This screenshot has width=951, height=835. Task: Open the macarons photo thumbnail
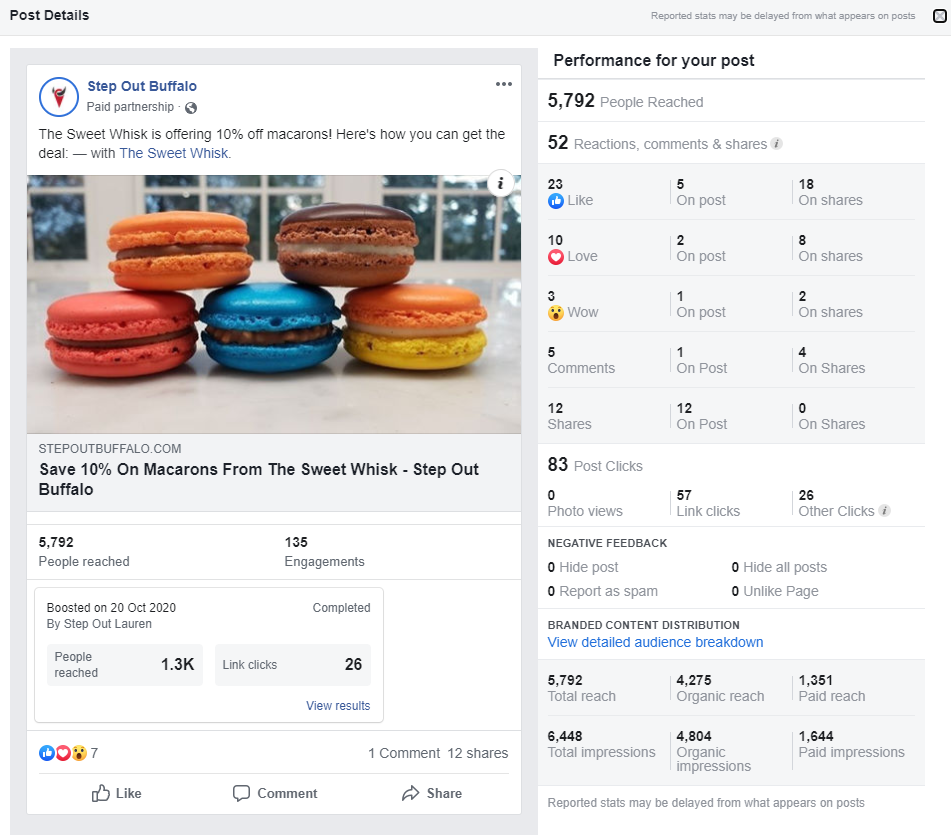click(274, 304)
